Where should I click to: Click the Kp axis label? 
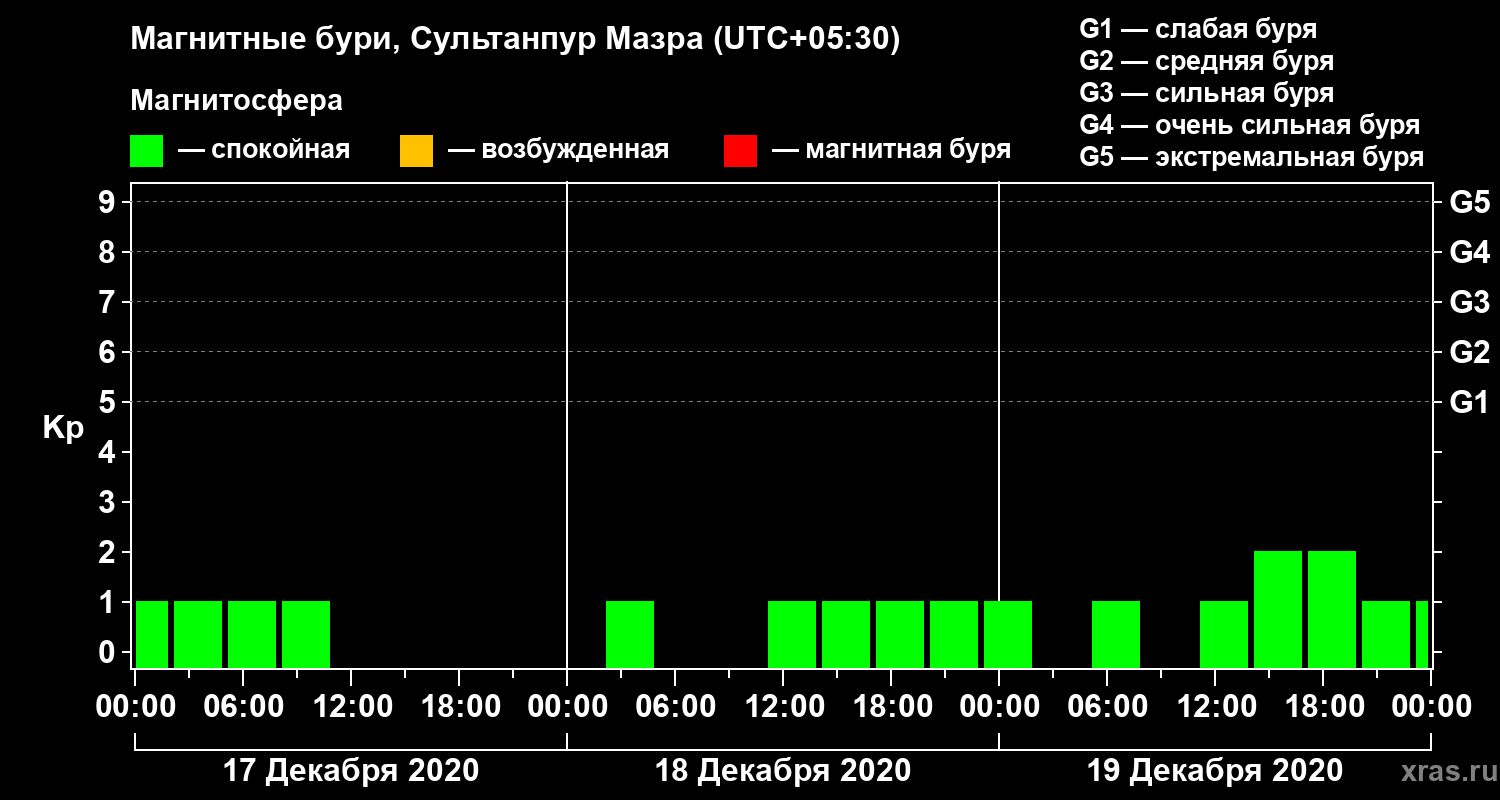[x=63, y=428]
